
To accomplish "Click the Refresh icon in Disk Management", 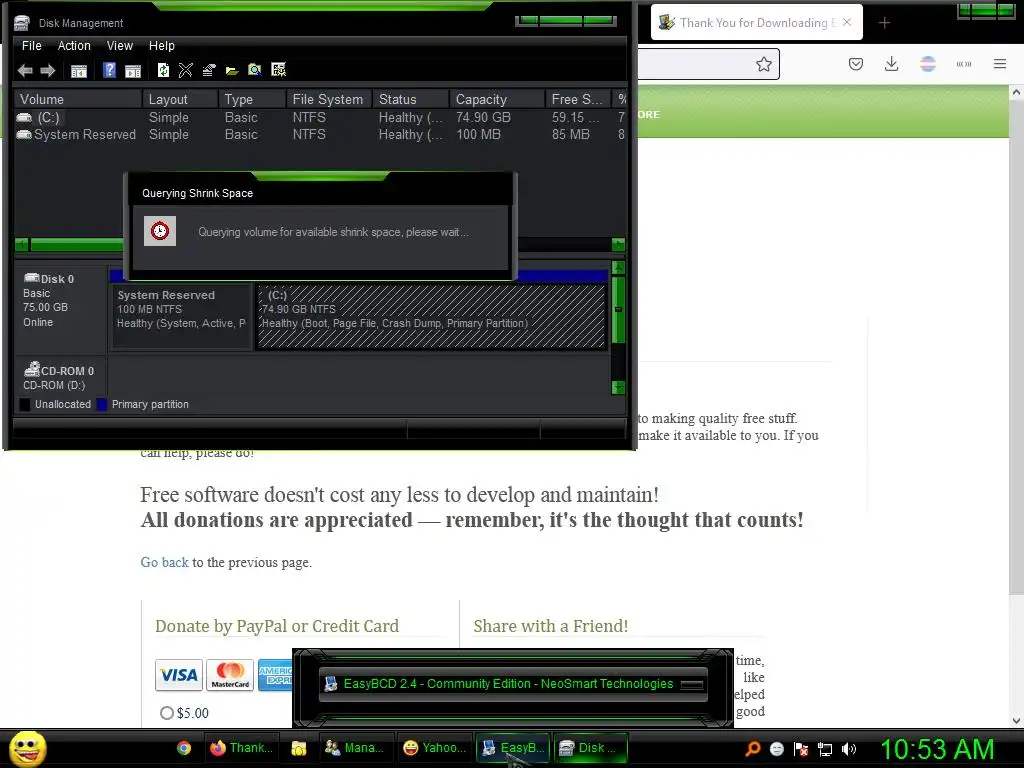I will tap(163, 70).
